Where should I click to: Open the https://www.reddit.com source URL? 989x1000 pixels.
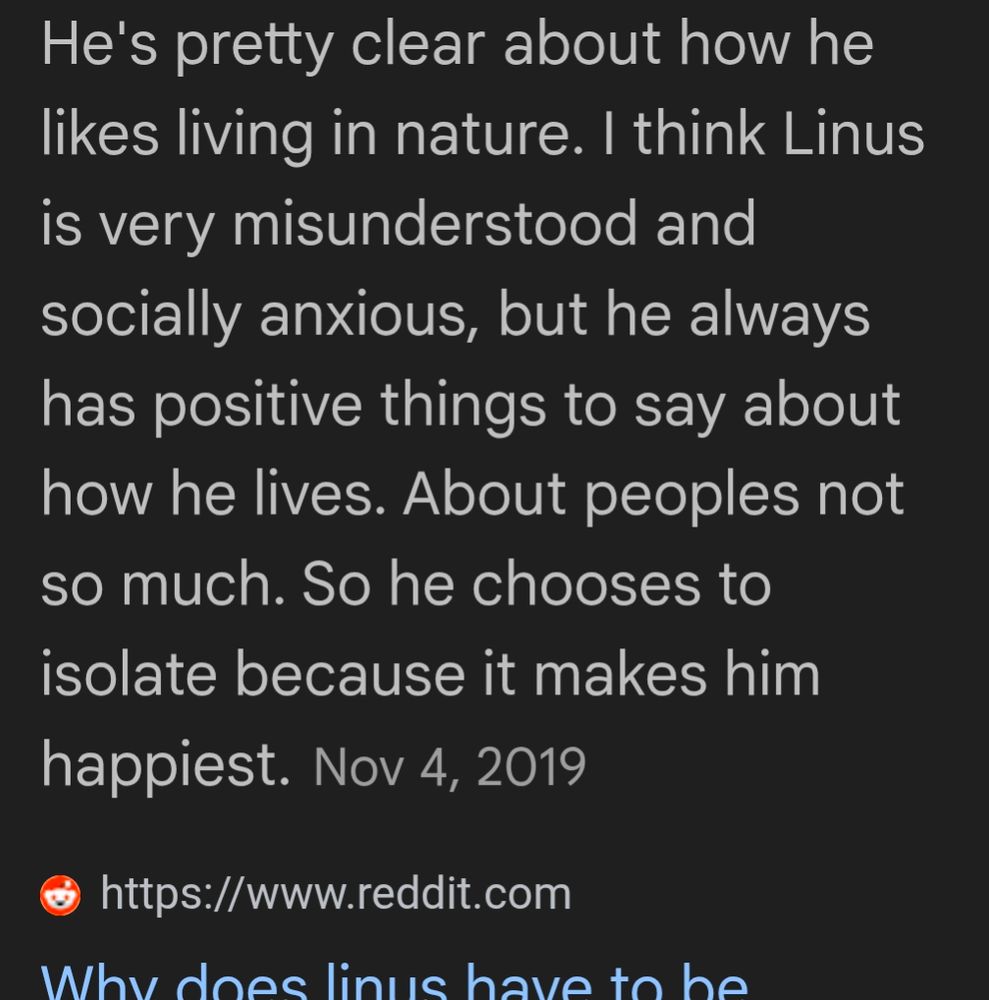(335, 893)
